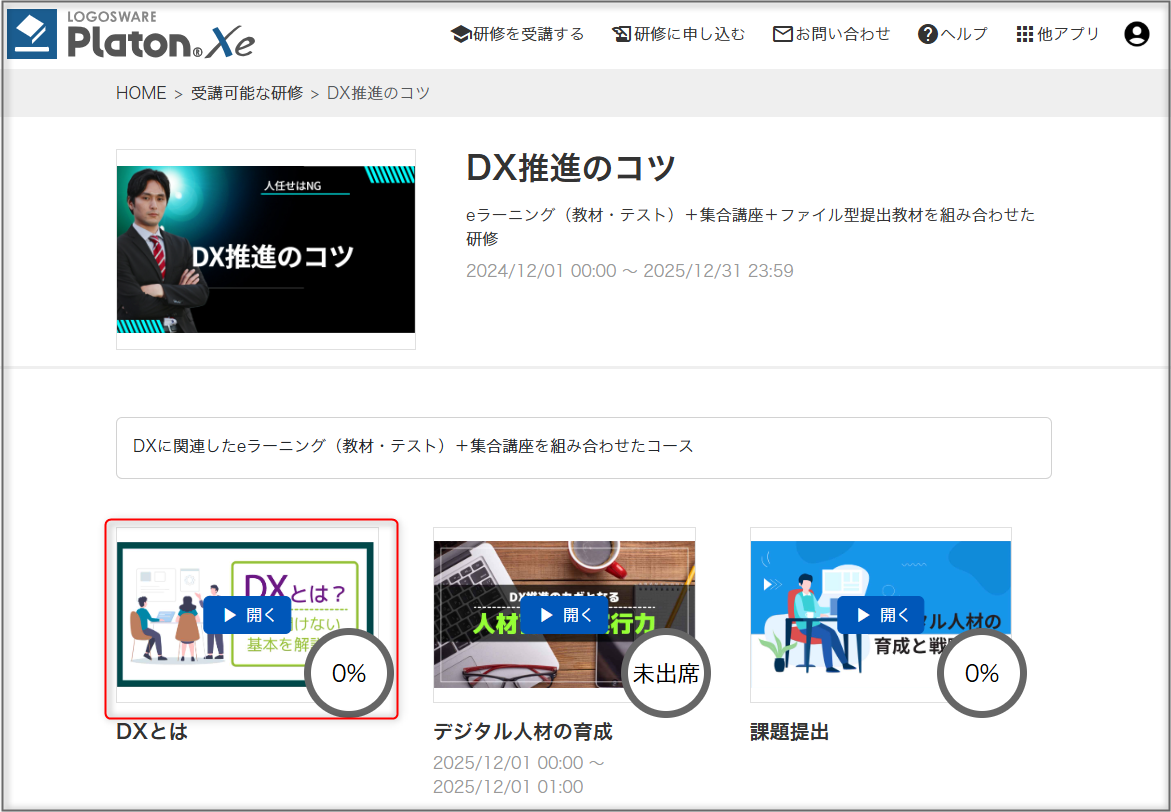Click the DX推進のコツ course banner image

pyautogui.click(x=266, y=250)
